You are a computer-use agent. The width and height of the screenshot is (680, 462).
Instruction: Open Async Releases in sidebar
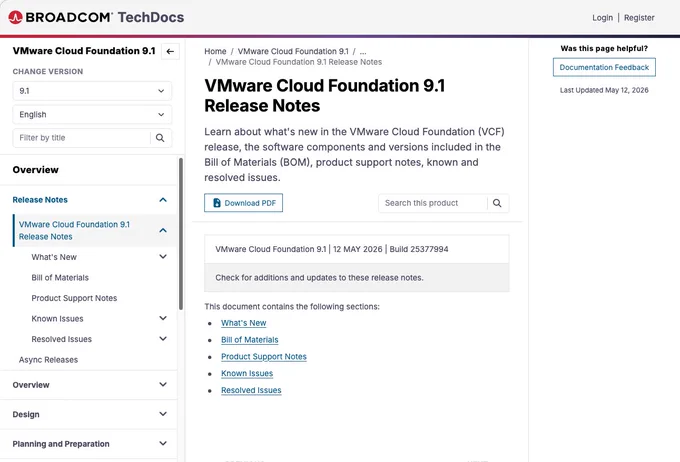coord(48,360)
